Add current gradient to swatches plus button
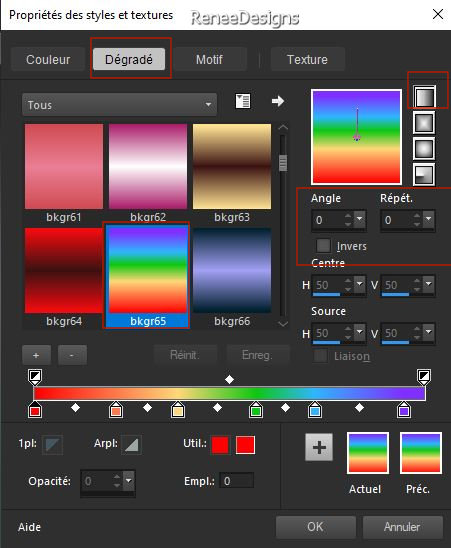The image size is (451, 548). point(319,447)
